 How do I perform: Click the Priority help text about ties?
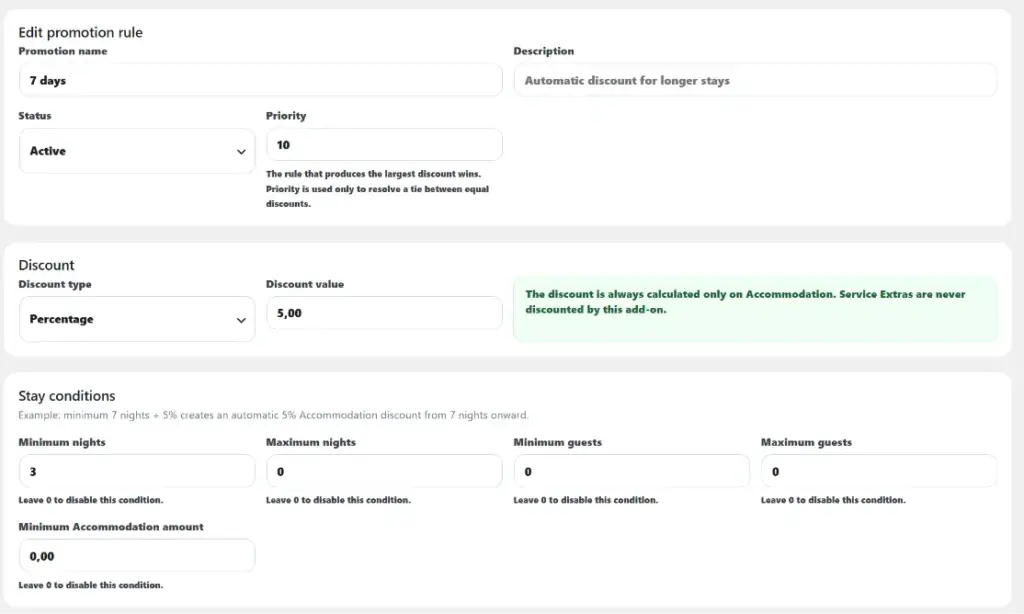[377, 189]
